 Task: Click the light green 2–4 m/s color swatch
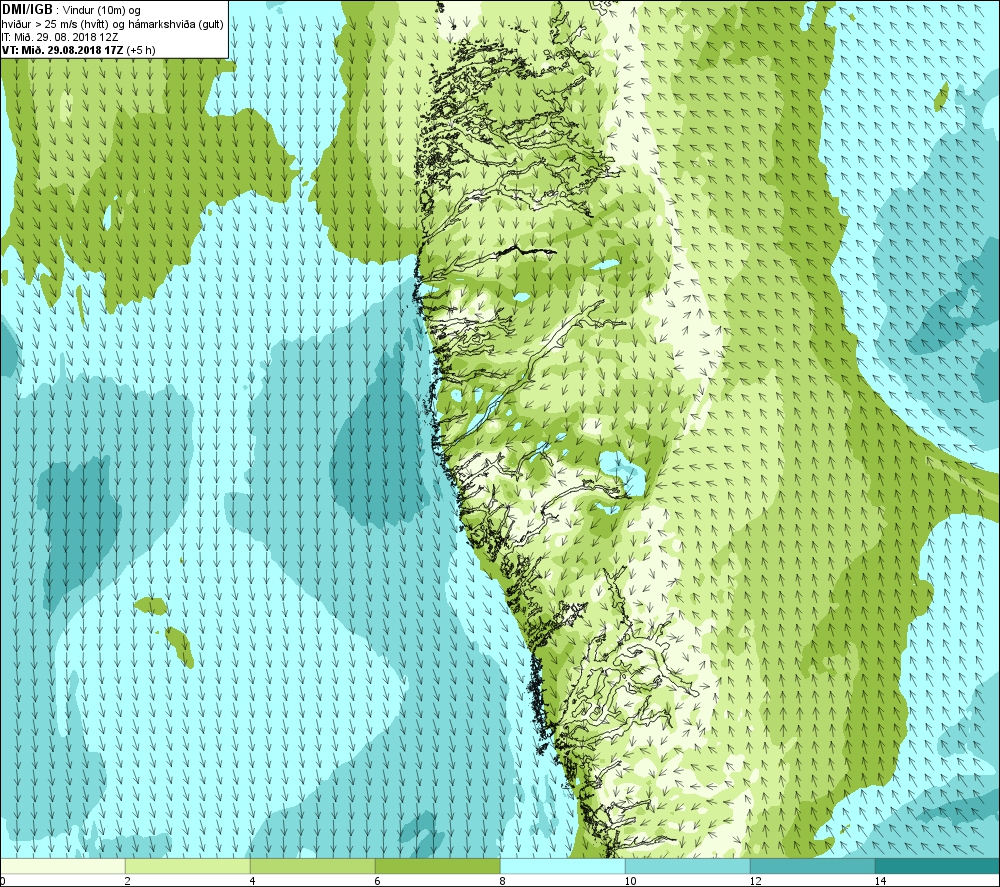(x=188, y=866)
